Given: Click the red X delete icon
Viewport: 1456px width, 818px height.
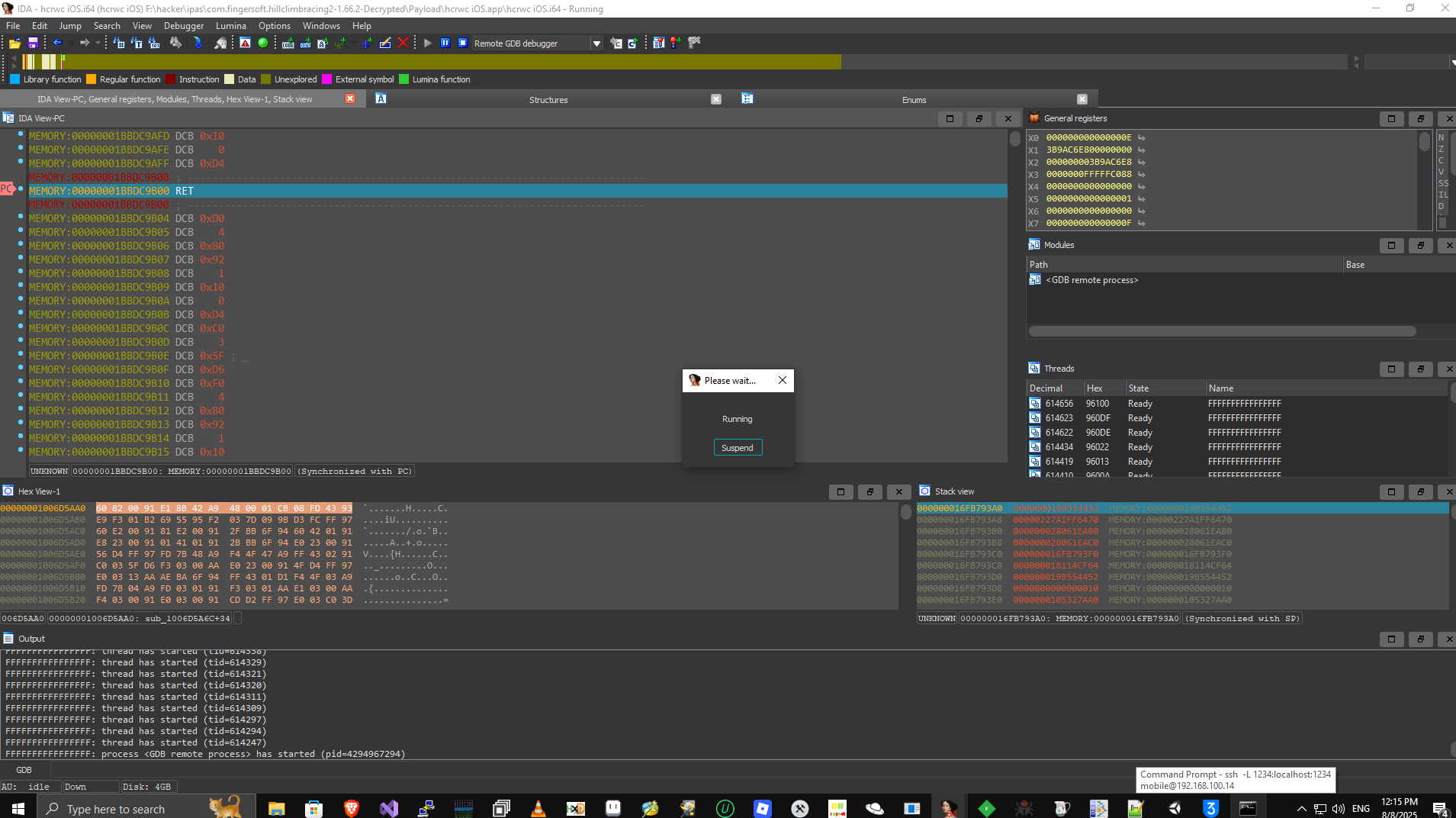Looking at the screenshot, I should pos(403,43).
